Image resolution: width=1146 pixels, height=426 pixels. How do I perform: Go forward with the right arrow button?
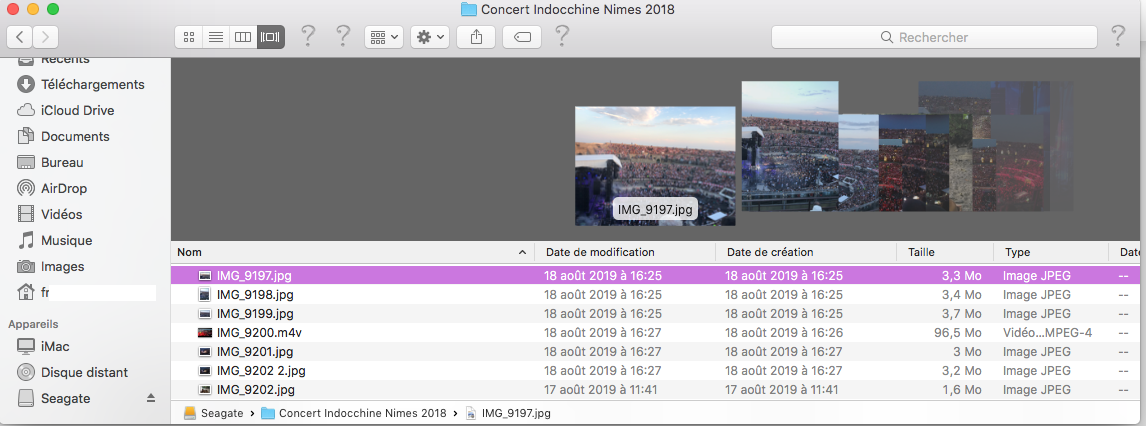[45, 37]
